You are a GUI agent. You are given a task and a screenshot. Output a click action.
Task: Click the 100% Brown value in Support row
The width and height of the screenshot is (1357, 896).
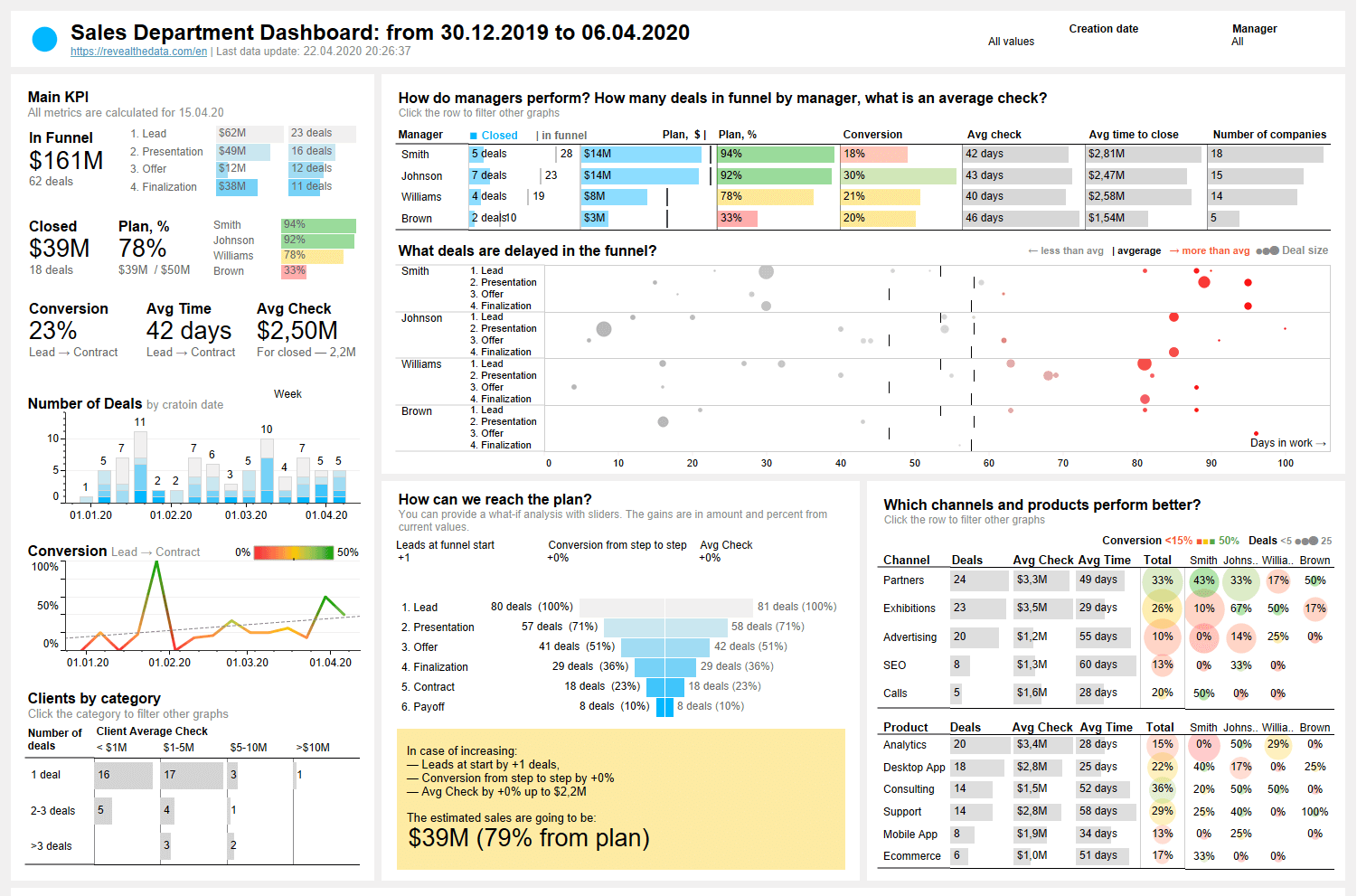1315,812
